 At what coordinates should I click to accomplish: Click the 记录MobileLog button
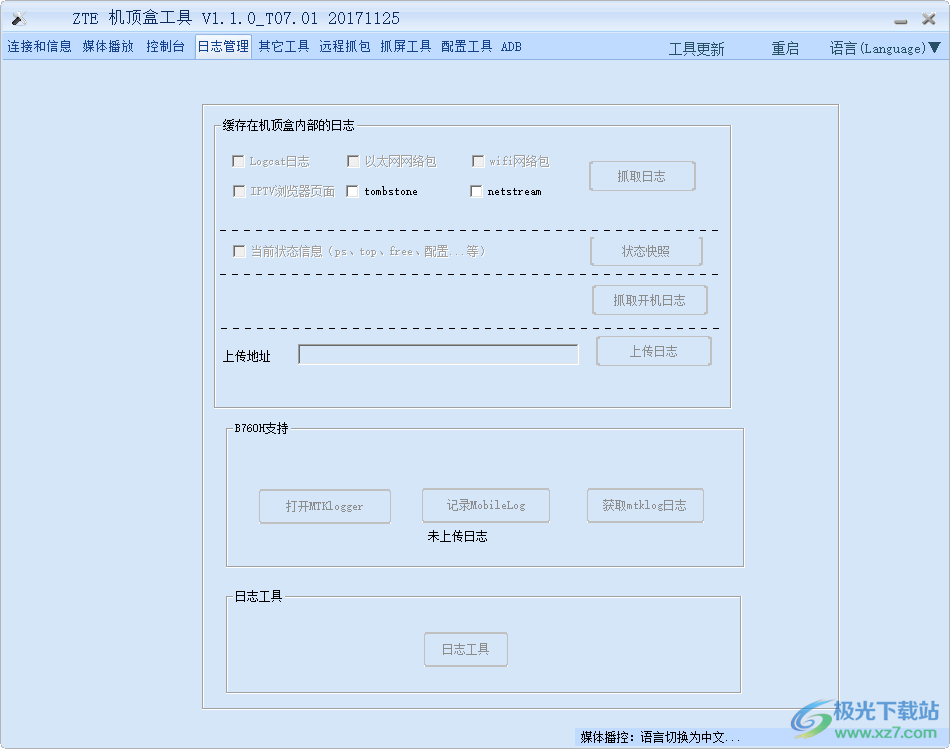click(x=486, y=505)
